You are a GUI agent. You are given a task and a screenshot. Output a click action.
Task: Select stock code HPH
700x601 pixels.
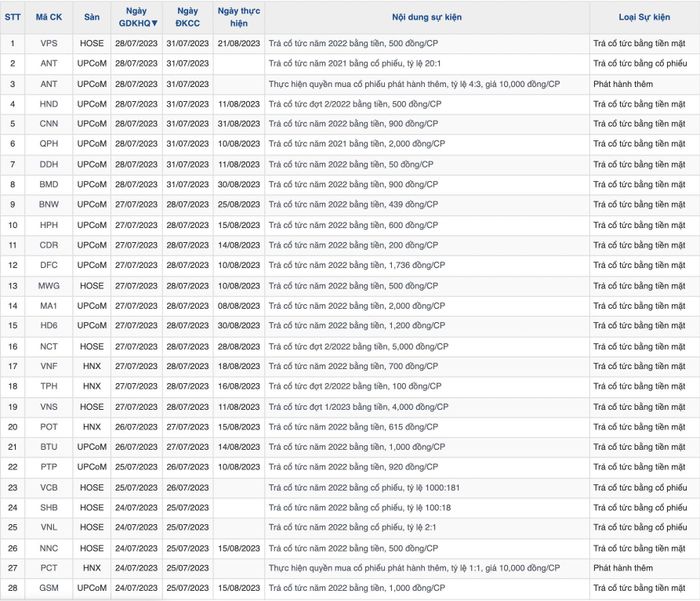pyautogui.click(x=49, y=225)
